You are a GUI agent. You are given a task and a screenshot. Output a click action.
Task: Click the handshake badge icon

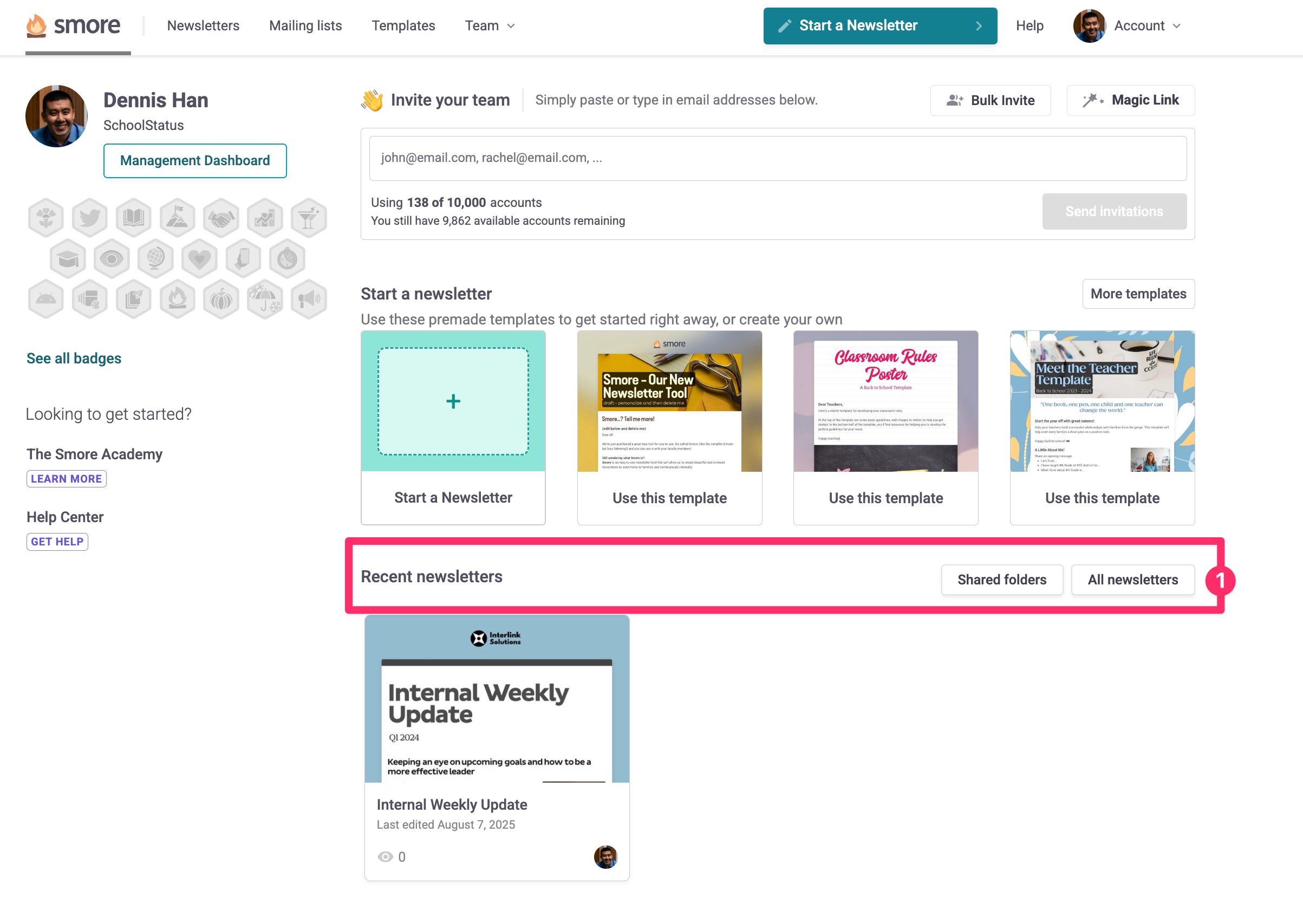(220, 217)
